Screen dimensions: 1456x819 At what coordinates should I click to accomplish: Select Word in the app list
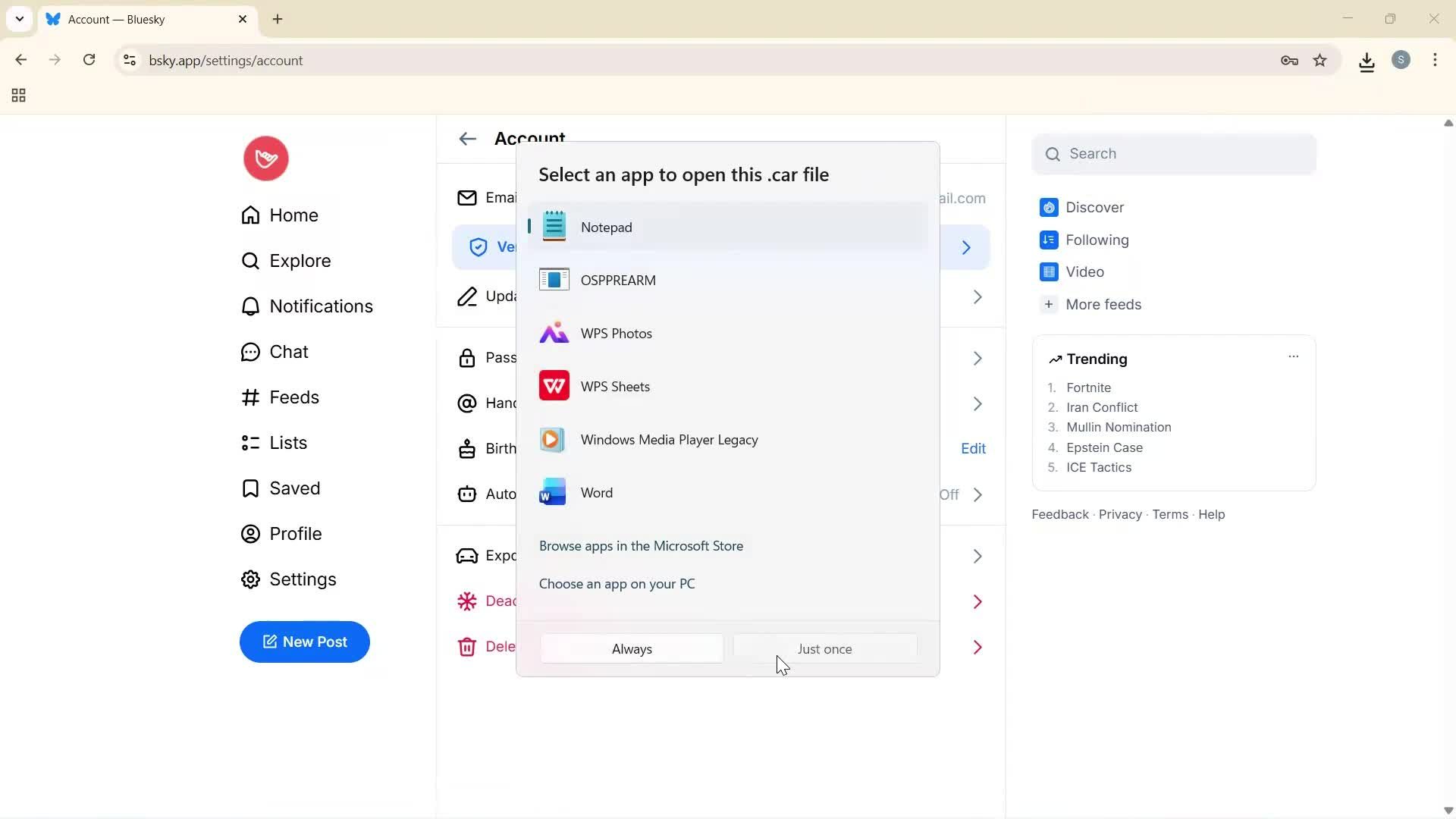coord(596,493)
